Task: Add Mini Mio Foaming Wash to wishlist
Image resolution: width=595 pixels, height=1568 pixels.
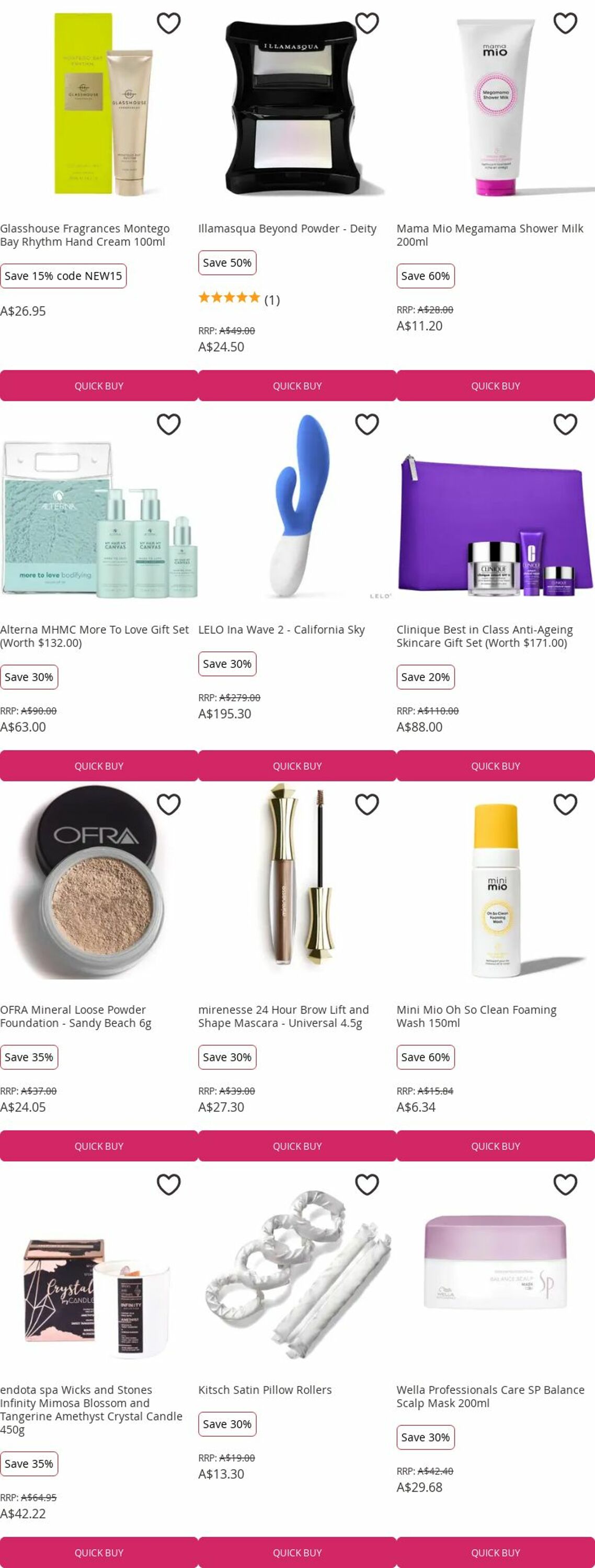Action: [565, 804]
